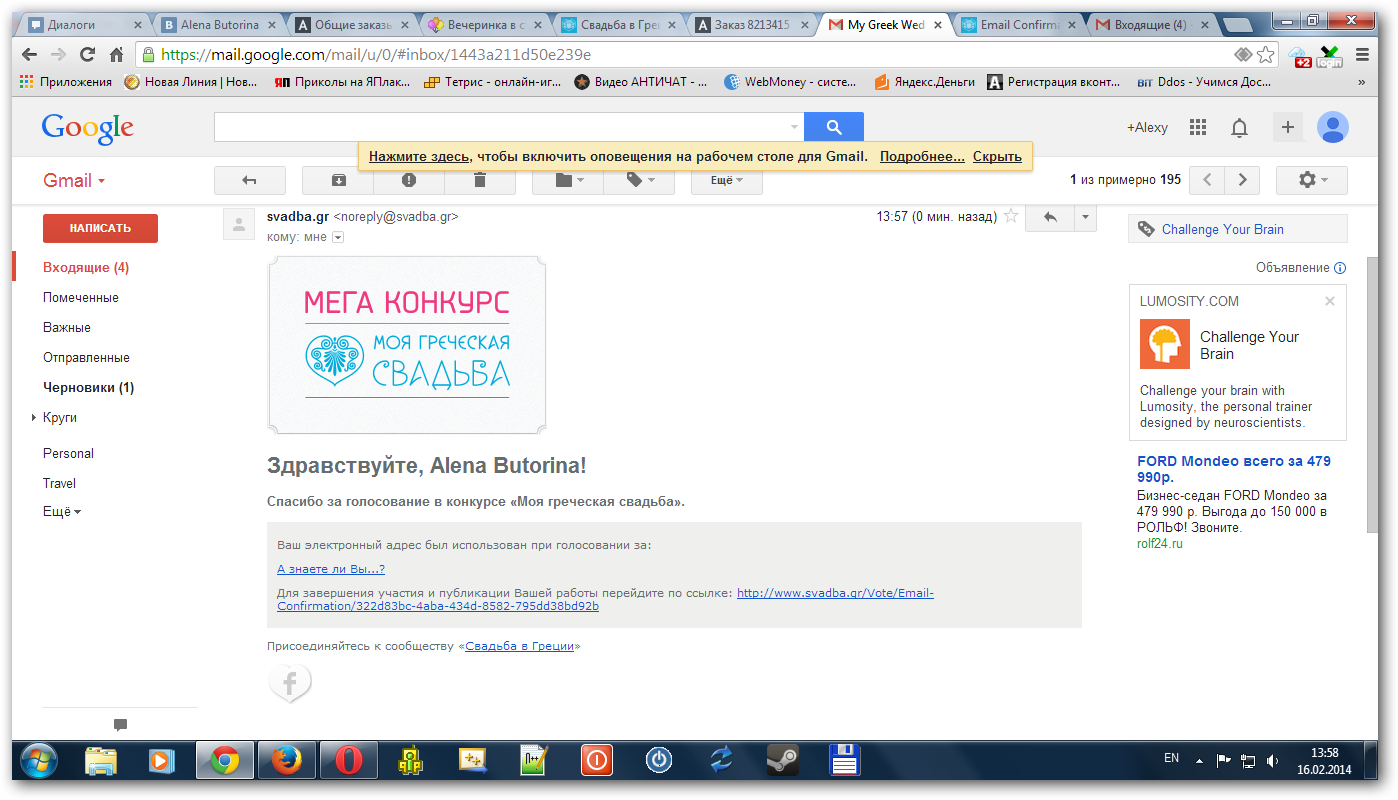Screen dimensions: 1398x800
Task: Open Отправленные folder
Action: [x=86, y=357]
